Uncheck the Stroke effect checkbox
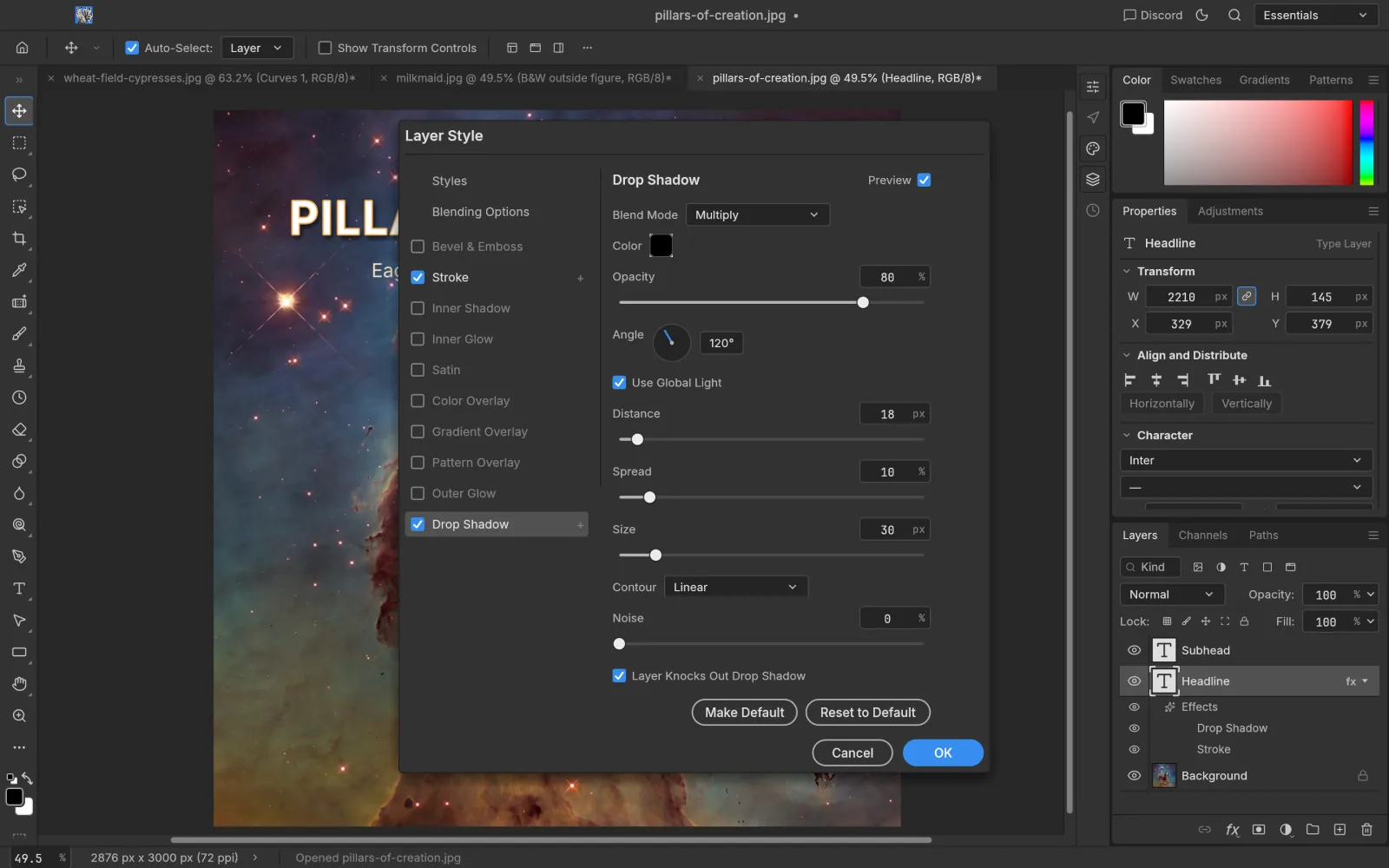This screenshot has height=868, width=1389. point(418,278)
